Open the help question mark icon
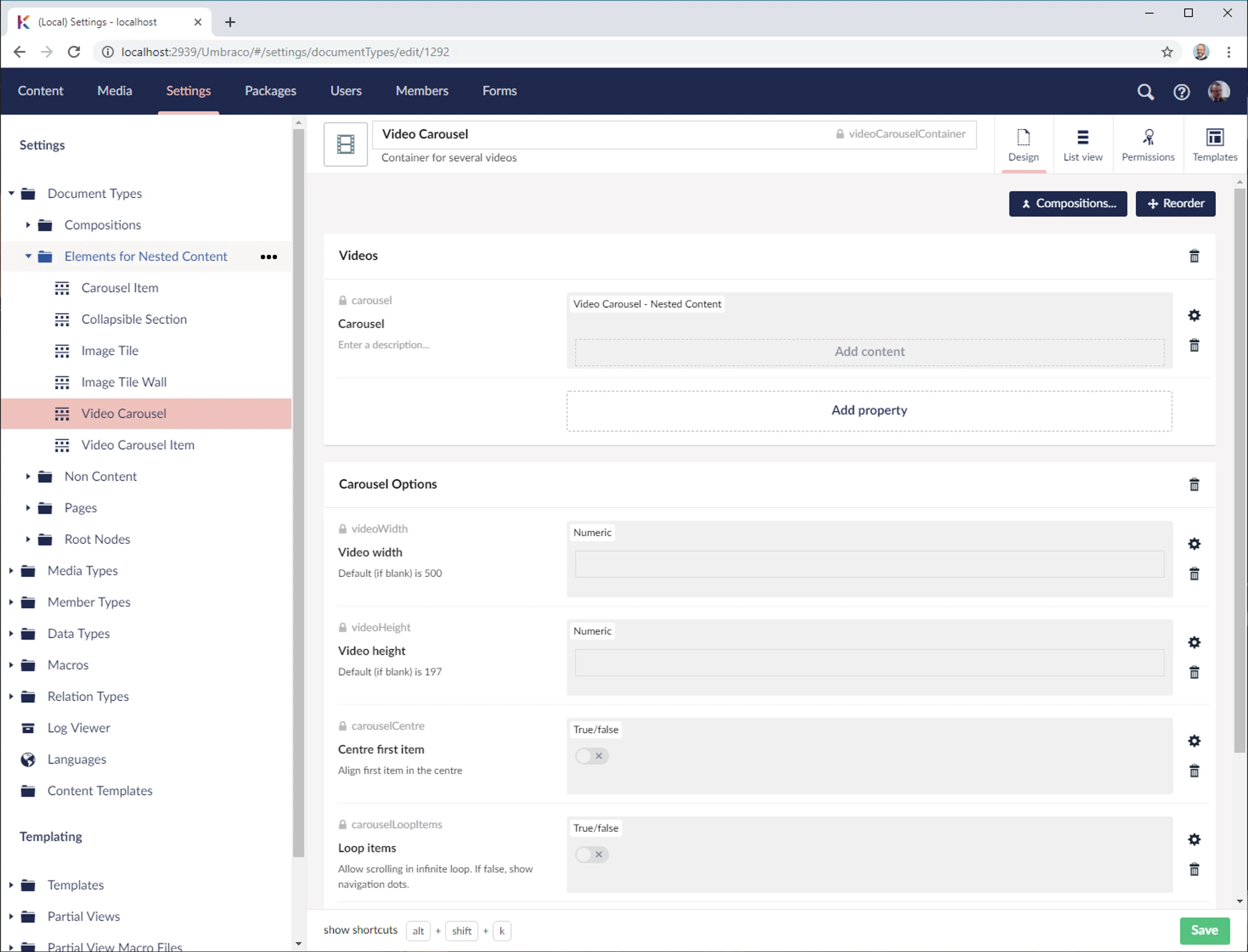 (x=1181, y=92)
